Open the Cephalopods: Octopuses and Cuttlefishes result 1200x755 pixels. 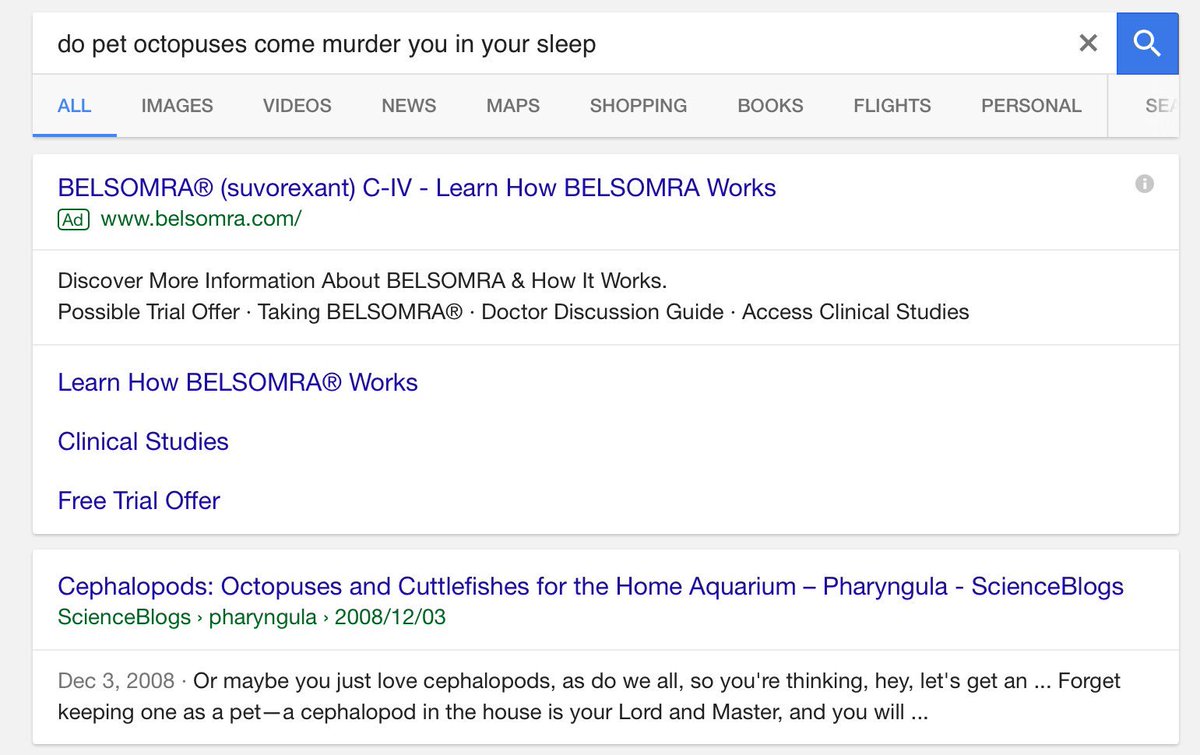[x=591, y=586]
